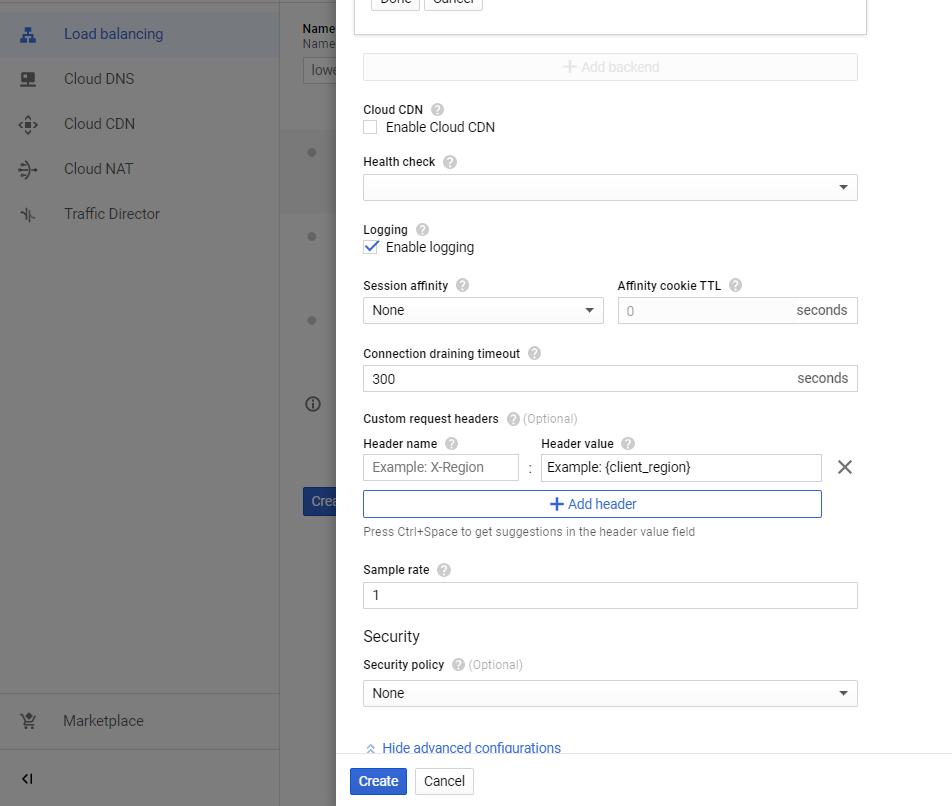Remove the custom header row
Screen dimensions: 952x806
(845, 467)
